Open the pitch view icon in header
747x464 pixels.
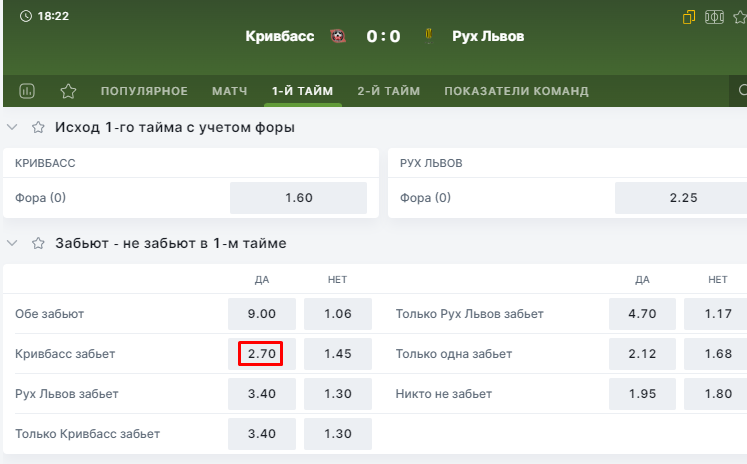(714, 17)
